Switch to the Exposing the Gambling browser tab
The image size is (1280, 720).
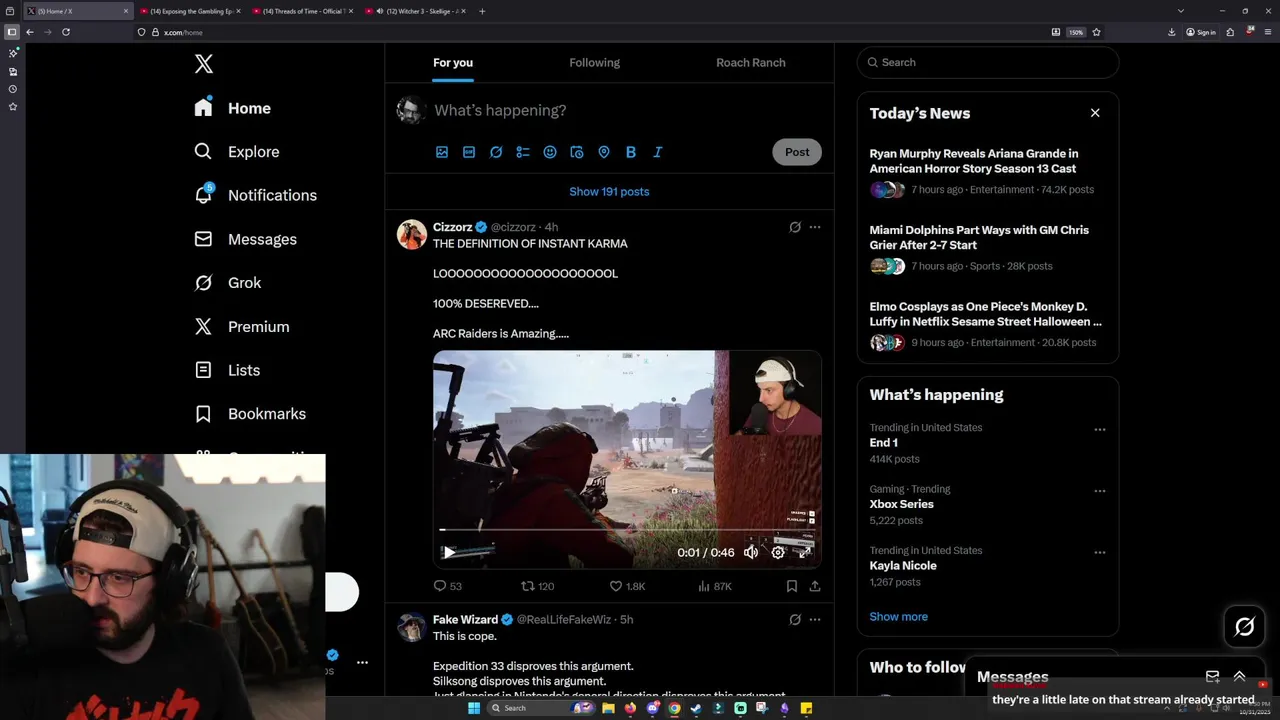190,11
